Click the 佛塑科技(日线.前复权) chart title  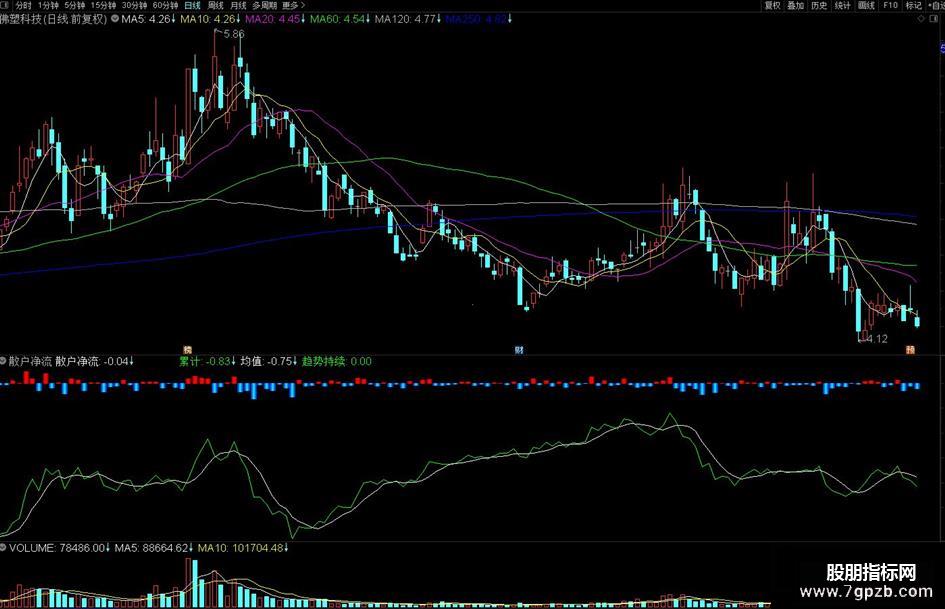[x=54, y=19]
